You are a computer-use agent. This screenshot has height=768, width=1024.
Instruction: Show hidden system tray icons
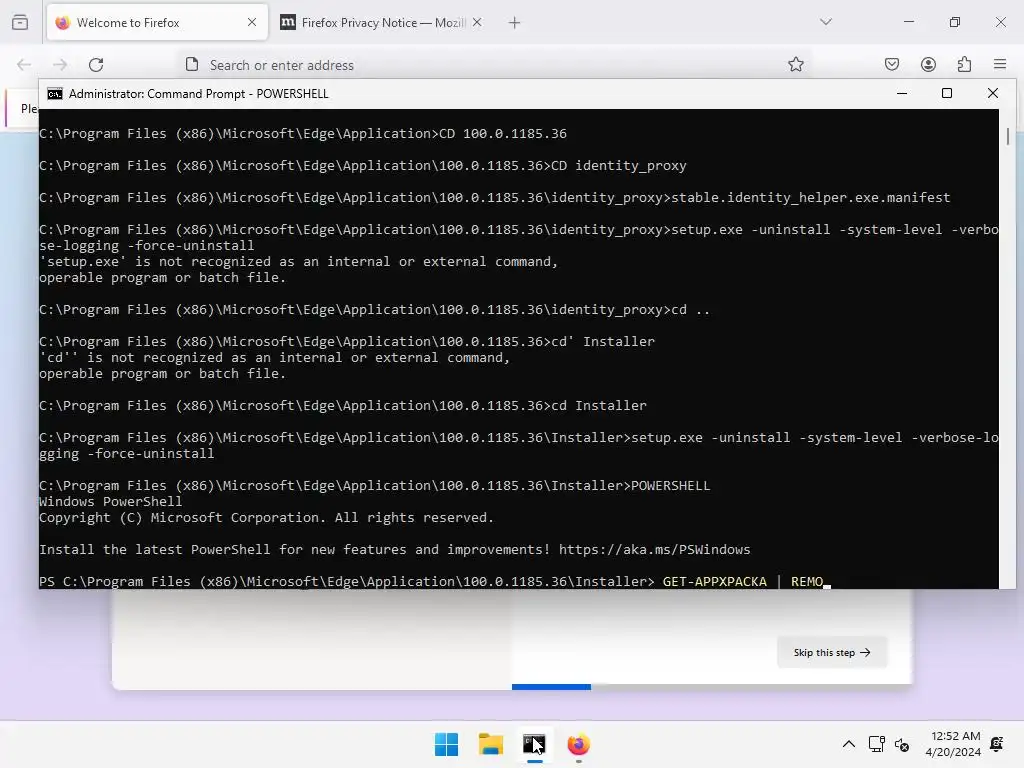tap(848, 744)
